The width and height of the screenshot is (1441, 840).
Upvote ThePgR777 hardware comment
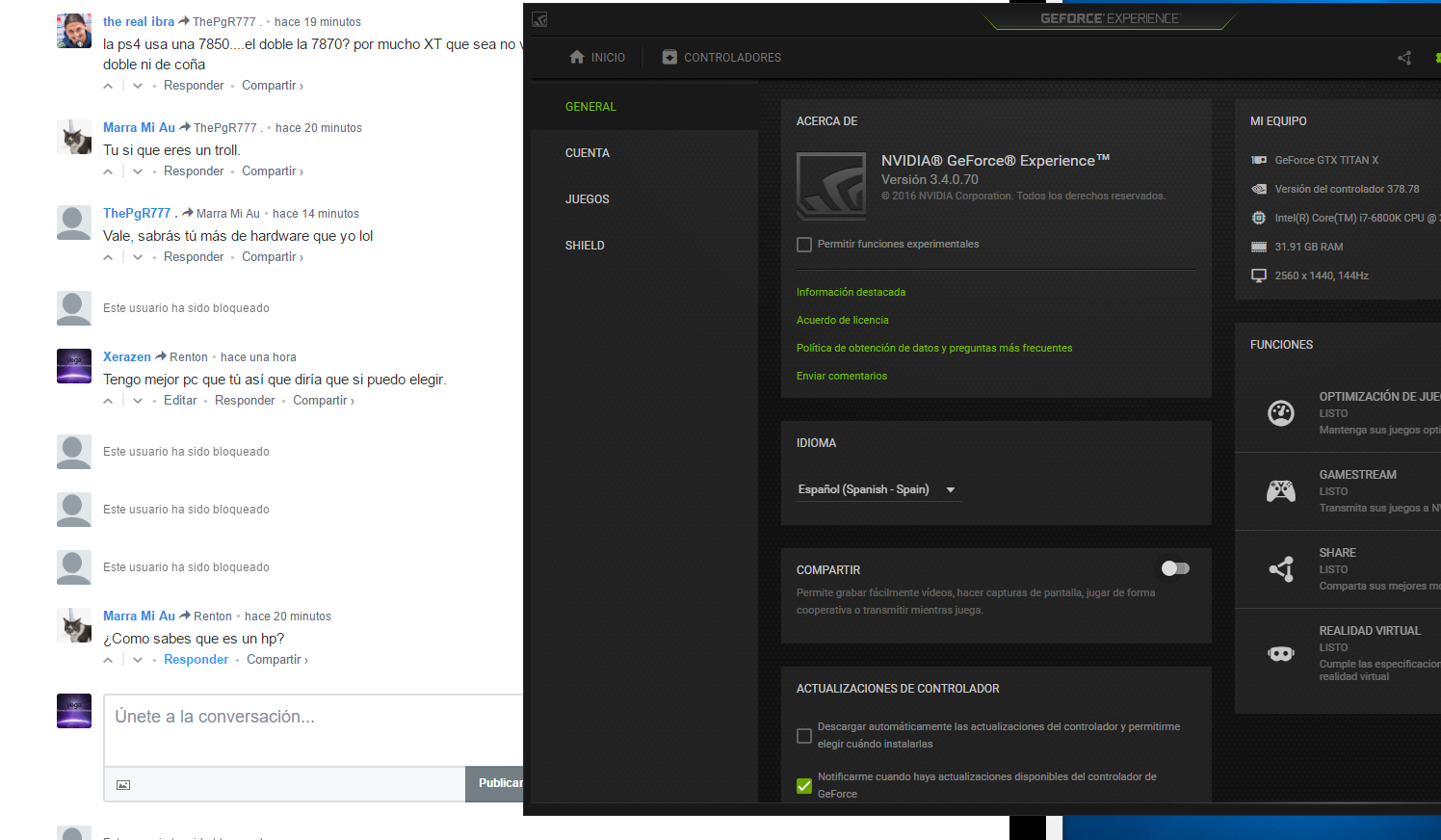[108, 257]
